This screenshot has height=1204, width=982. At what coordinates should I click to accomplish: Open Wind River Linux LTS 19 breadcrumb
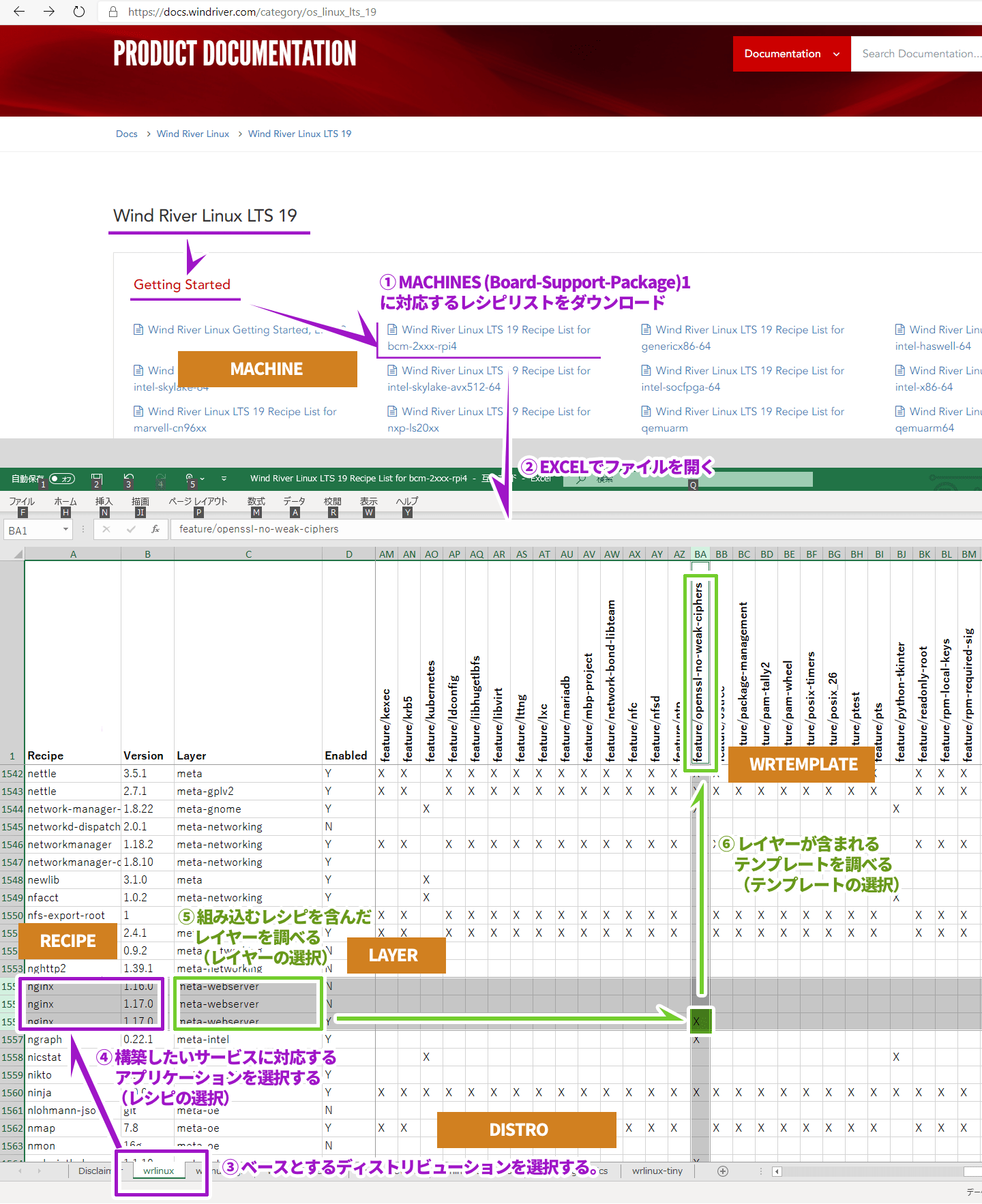click(300, 134)
